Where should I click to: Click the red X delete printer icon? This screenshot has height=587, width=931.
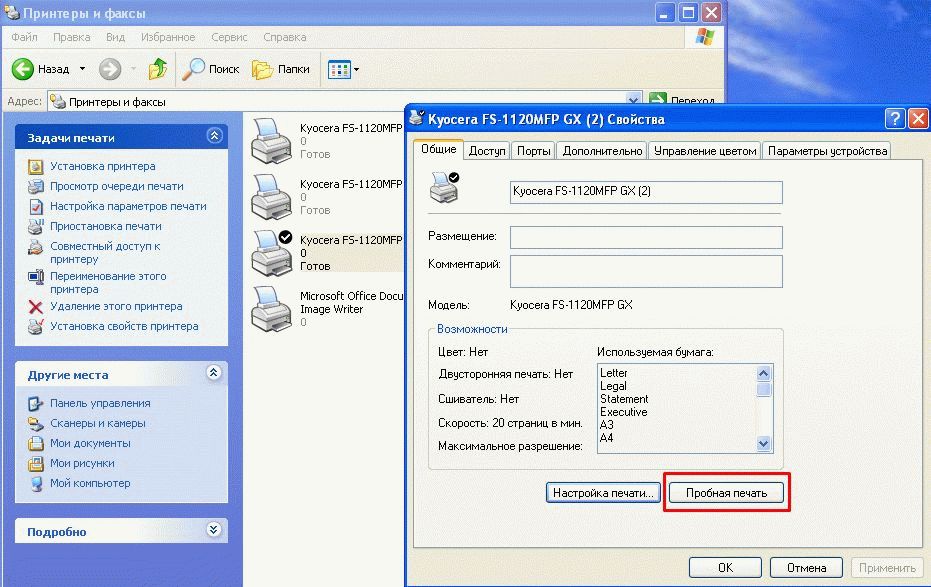(35, 307)
